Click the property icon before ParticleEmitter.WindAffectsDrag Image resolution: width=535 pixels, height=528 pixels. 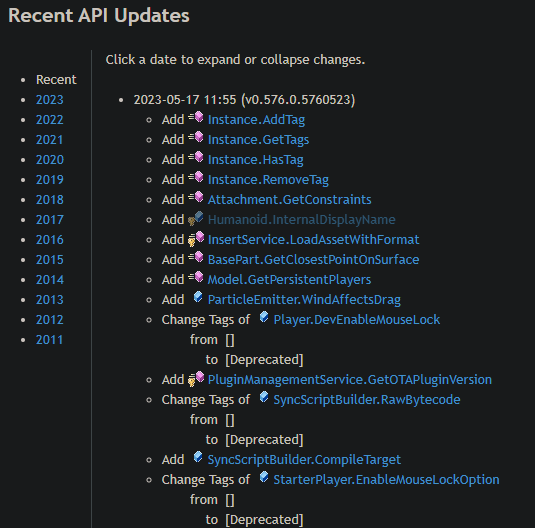pos(198,297)
